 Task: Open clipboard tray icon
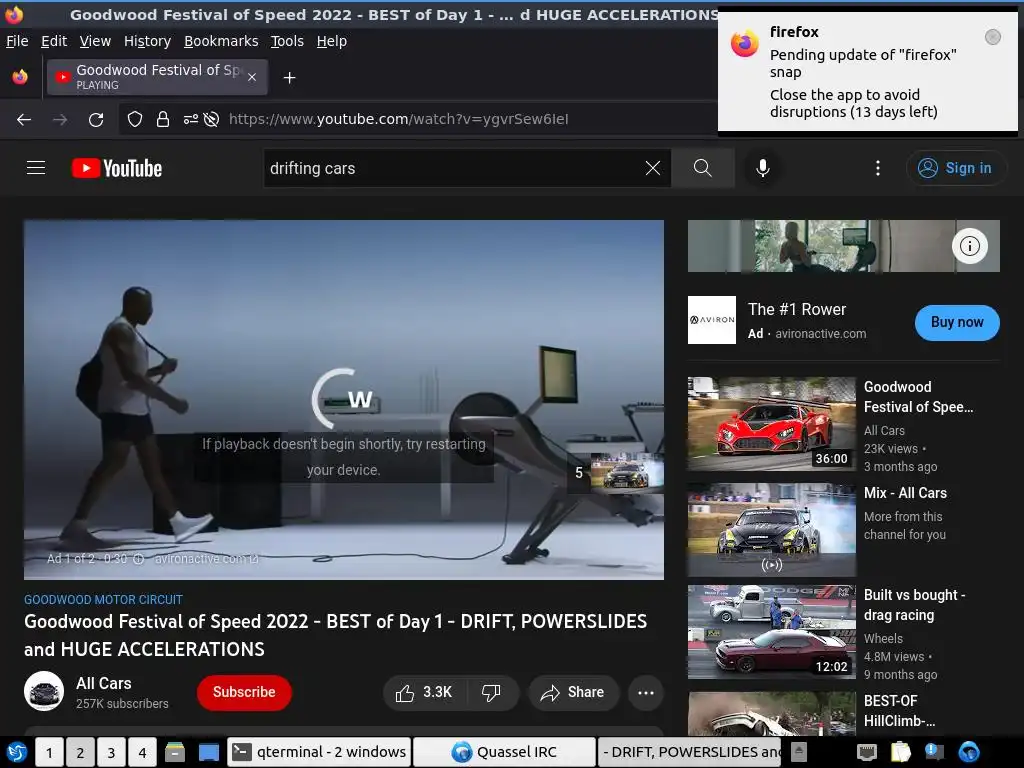[901, 752]
